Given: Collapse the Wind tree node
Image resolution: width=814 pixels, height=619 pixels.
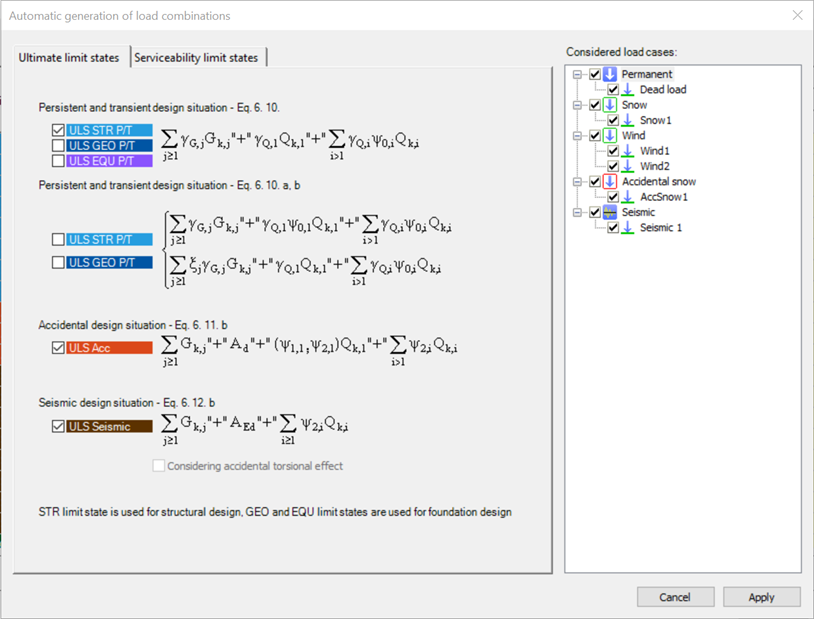Looking at the screenshot, I should point(577,136).
